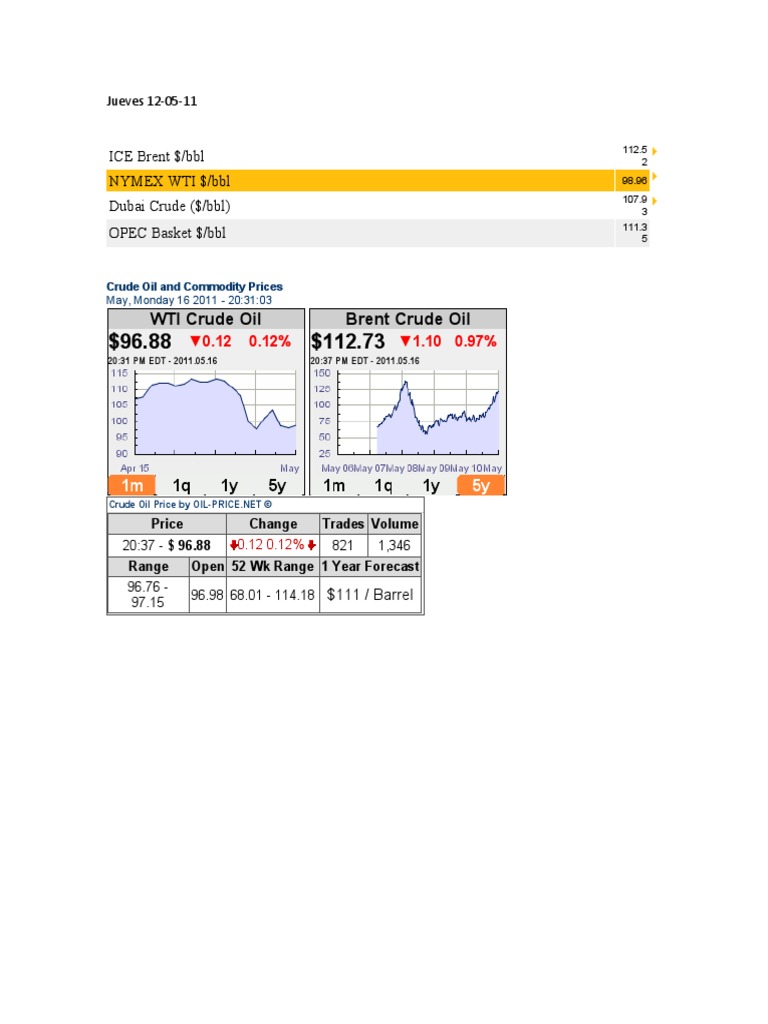The width and height of the screenshot is (768, 1024).
Task: Open the Crude Oil Price by OIL-PRICE.NET link
Action: 190,504
